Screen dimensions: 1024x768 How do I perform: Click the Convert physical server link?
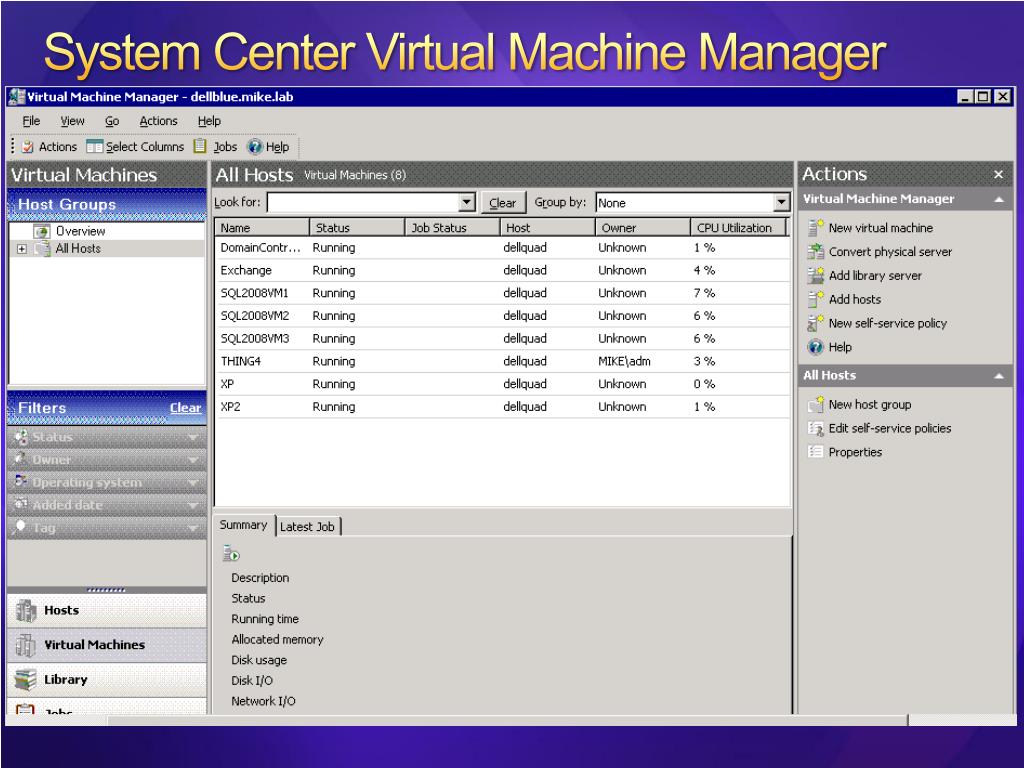[x=890, y=251]
